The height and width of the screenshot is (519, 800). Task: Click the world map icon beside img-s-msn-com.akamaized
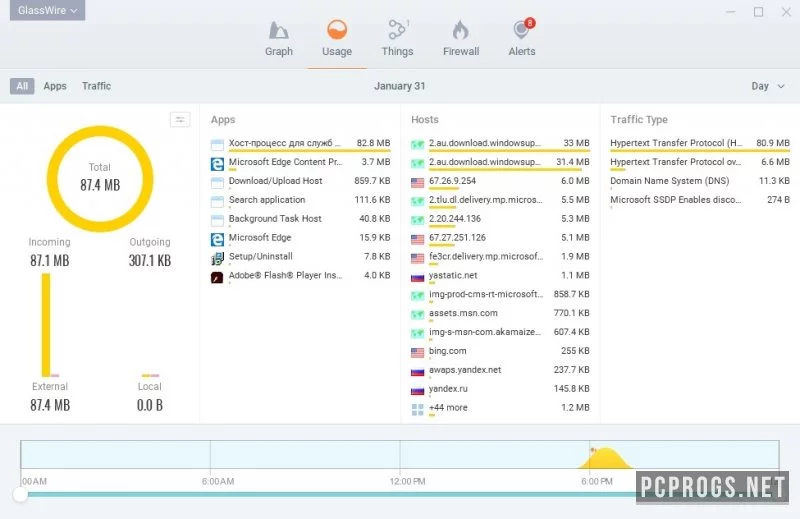[x=417, y=334]
